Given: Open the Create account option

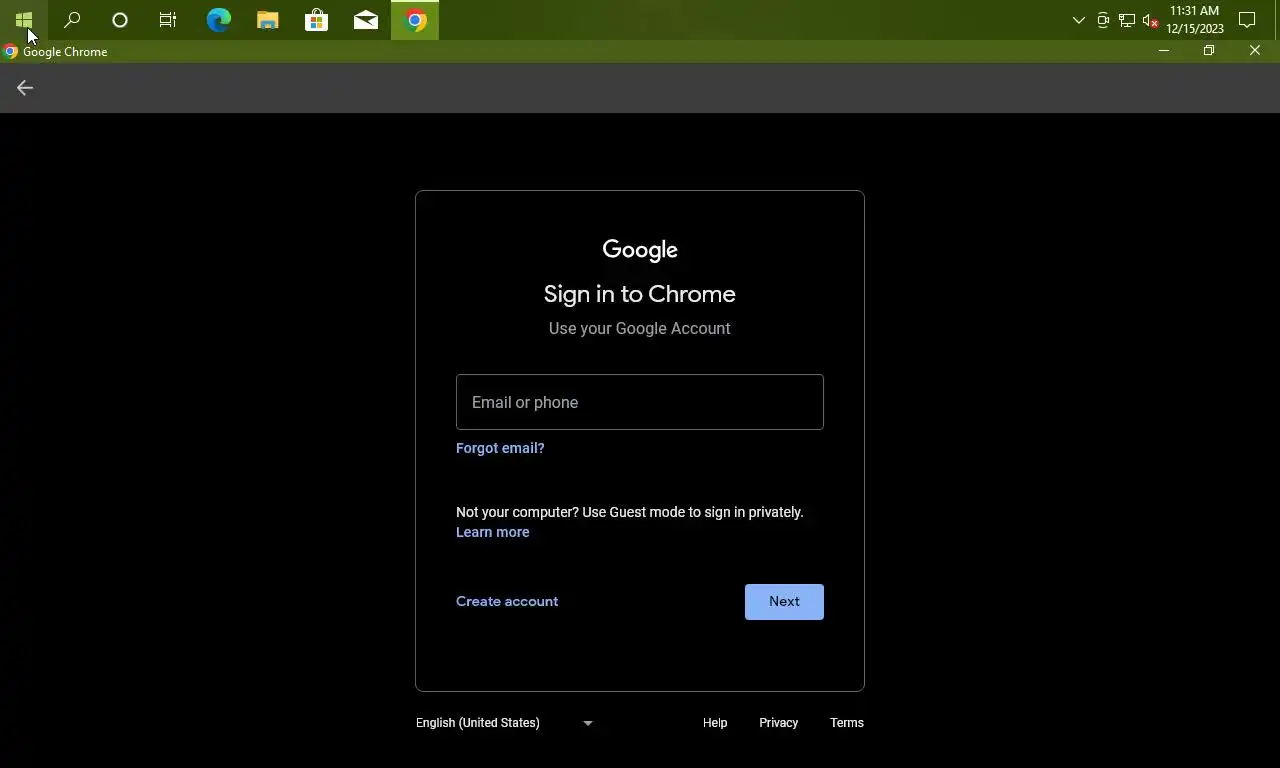Looking at the screenshot, I should click(507, 601).
